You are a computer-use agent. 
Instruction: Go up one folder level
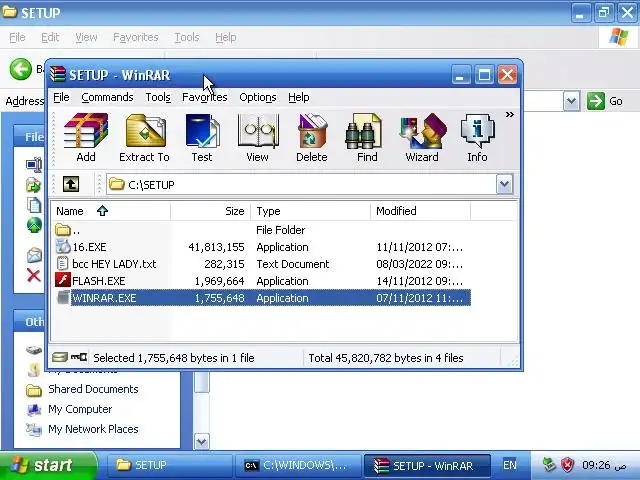click(x=71, y=184)
